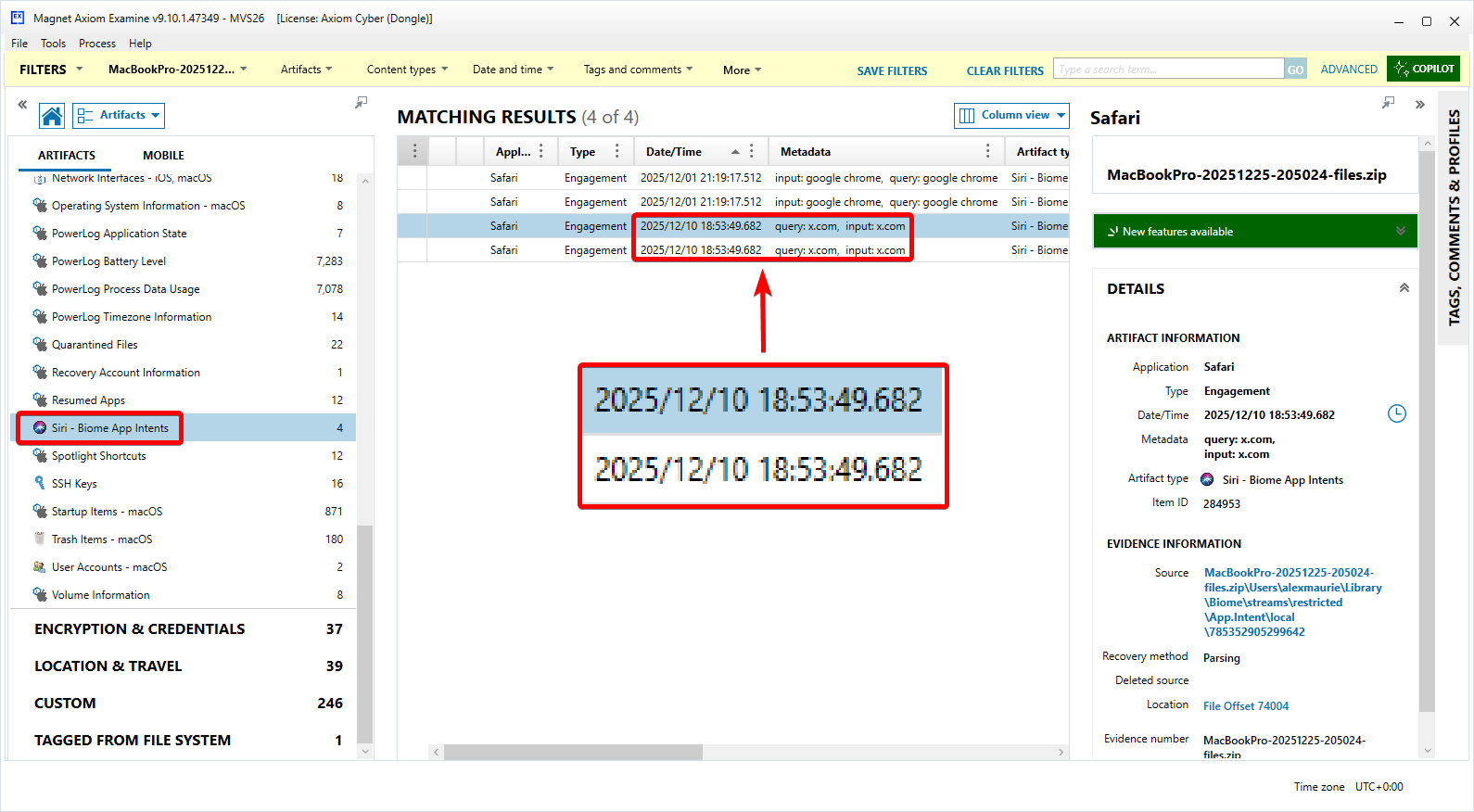Open the Appl... column options menu
This screenshot has height=812, width=1474.
[541, 151]
